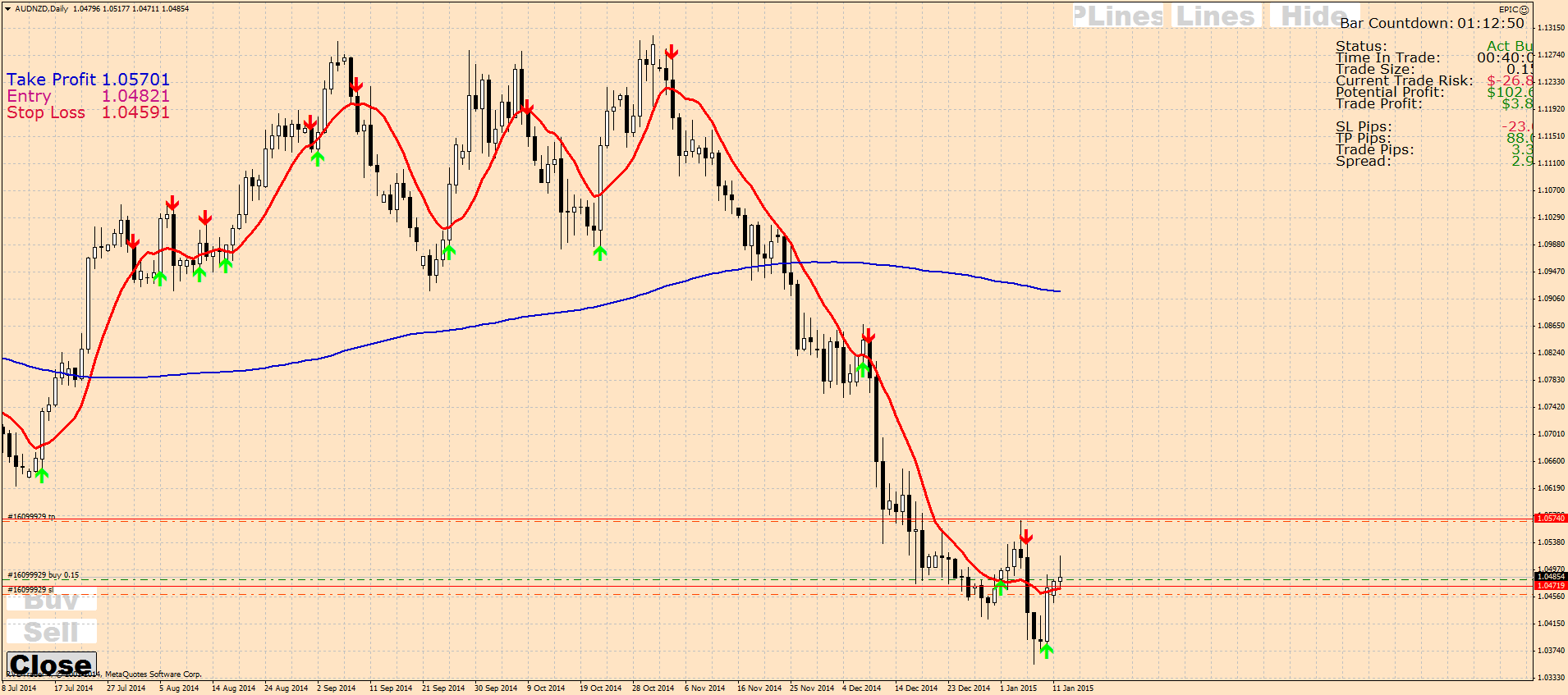Image resolution: width=1568 pixels, height=695 pixels.
Task: Click the AUDNZD,Daily chart title text
Action: pos(41,9)
